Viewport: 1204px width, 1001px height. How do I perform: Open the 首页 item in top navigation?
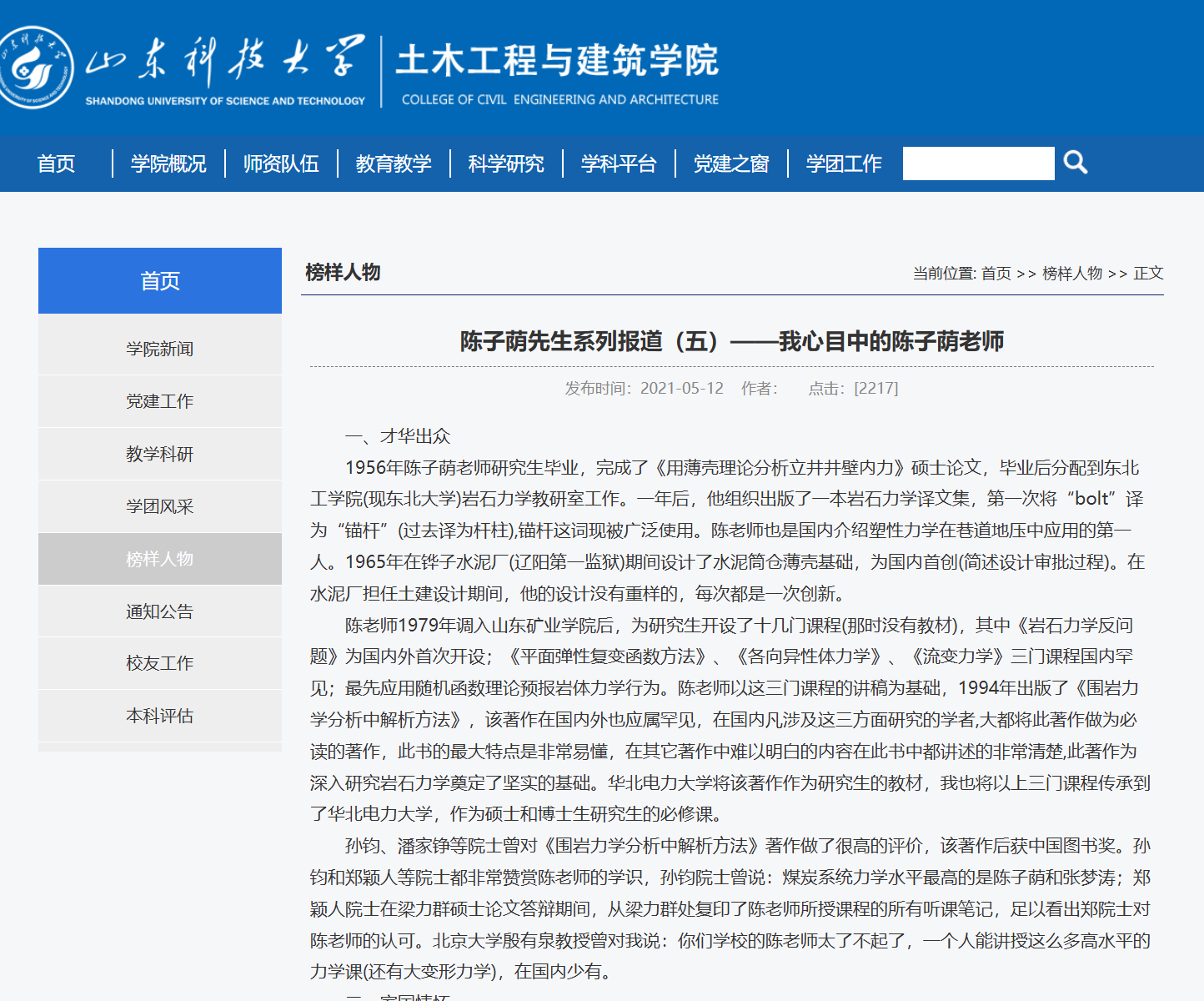click(x=57, y=163)
